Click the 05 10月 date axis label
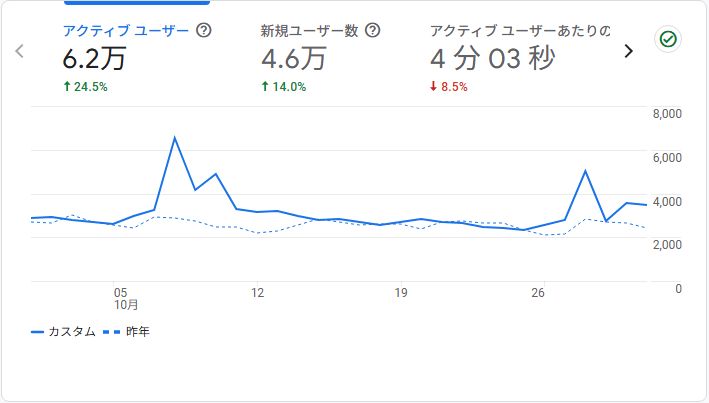Screen dimensions: 709x403 122,298
